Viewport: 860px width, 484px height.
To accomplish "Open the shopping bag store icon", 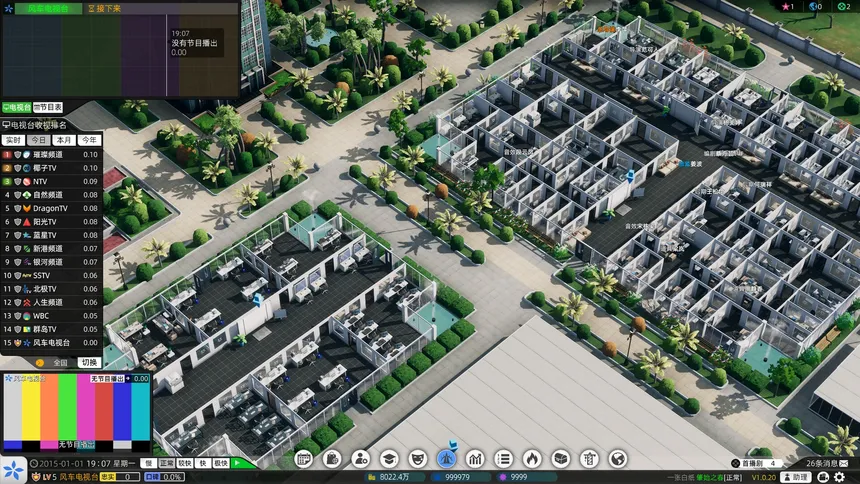I will [x=332, y=459].
